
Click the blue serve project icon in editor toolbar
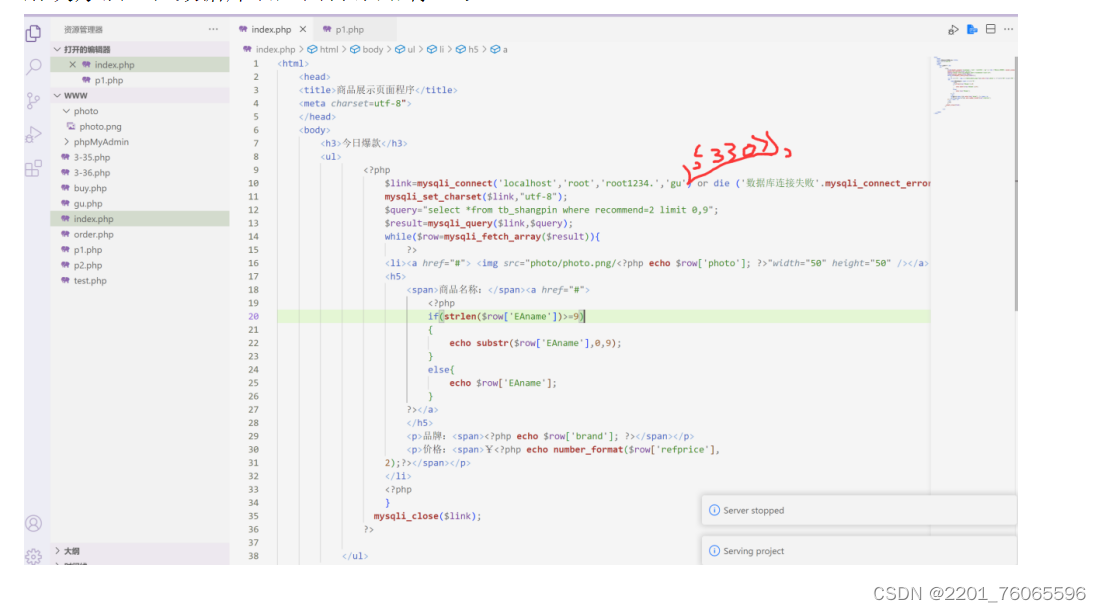pyautogui.click(x=972, y=29)
